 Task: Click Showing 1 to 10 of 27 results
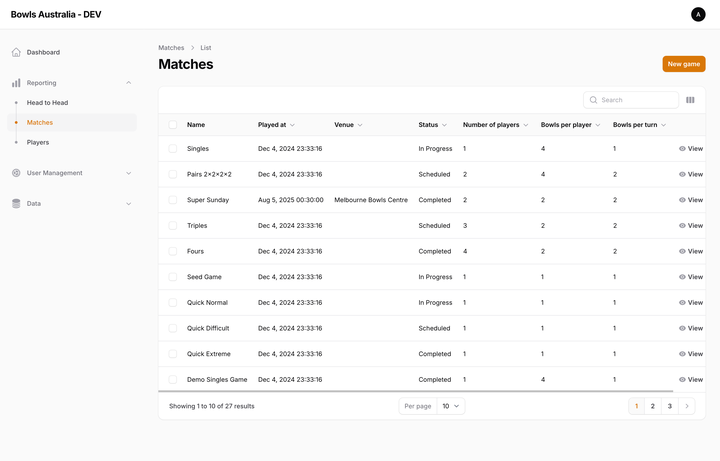point(212,406)
